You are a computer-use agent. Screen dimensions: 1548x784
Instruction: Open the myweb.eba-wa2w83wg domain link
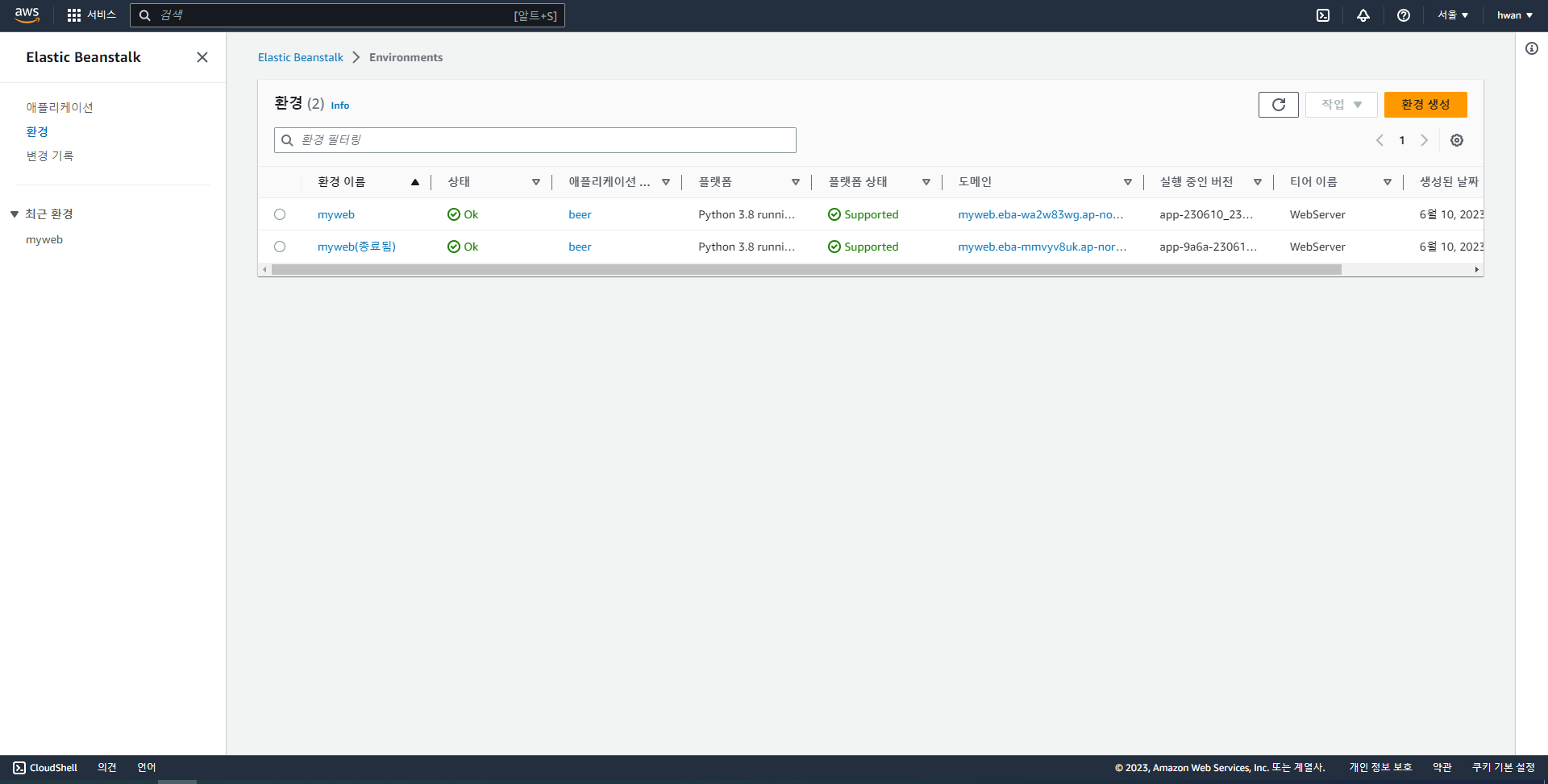pos(1041,214)
